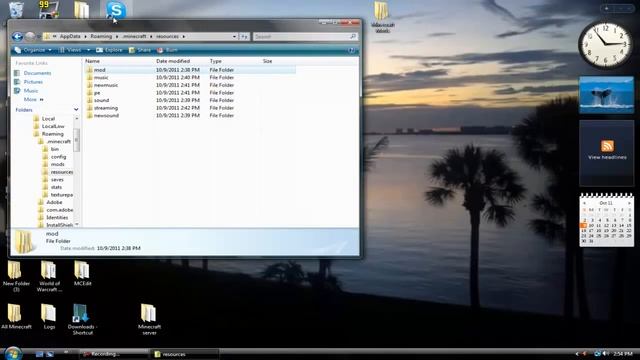Select the saves folder in the tree
Viewport: 640px width, 360px height.
pyautogui.click(x=57, y=180)
